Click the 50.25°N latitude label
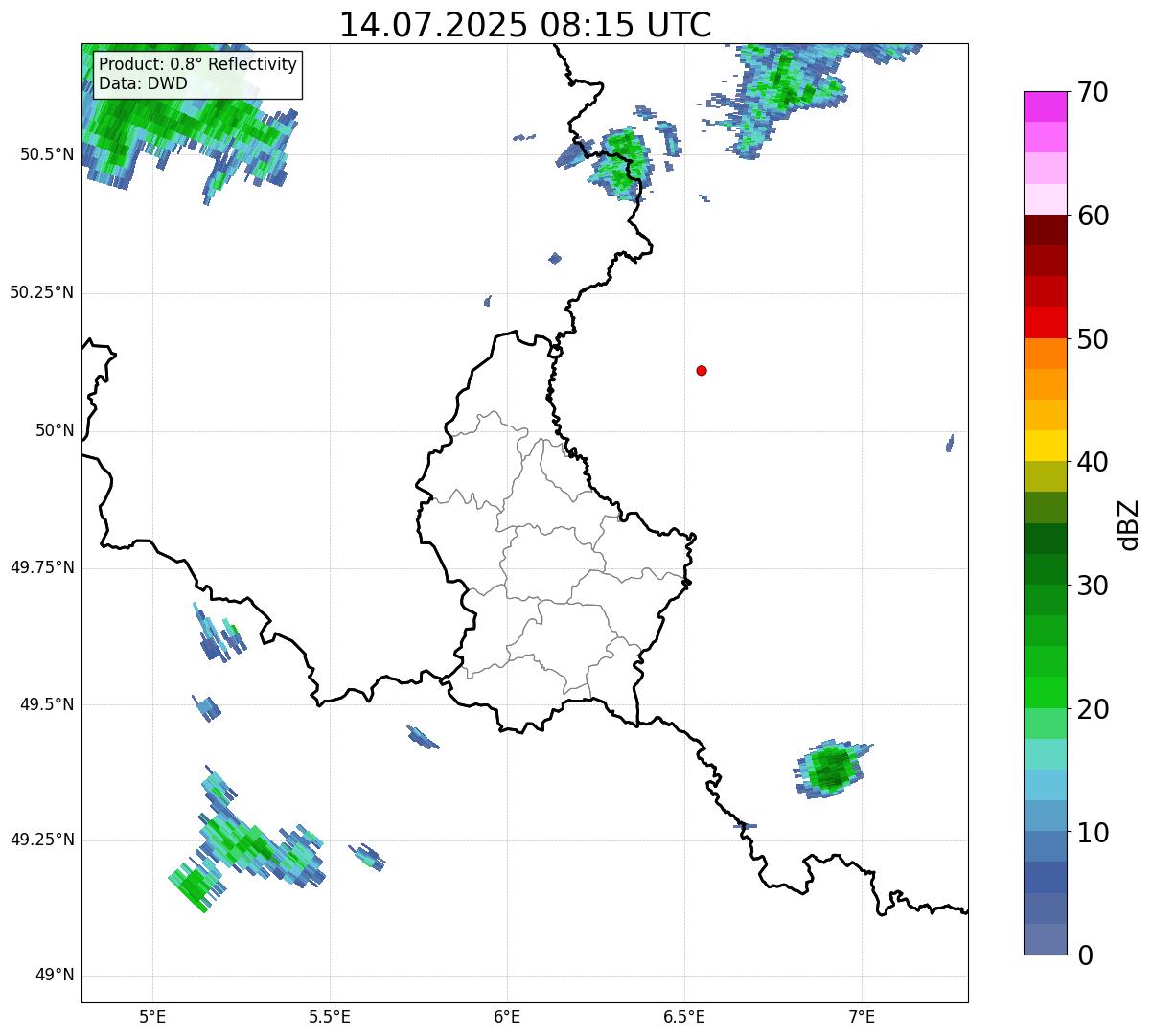The image size is (1152, 1036). 42,292
